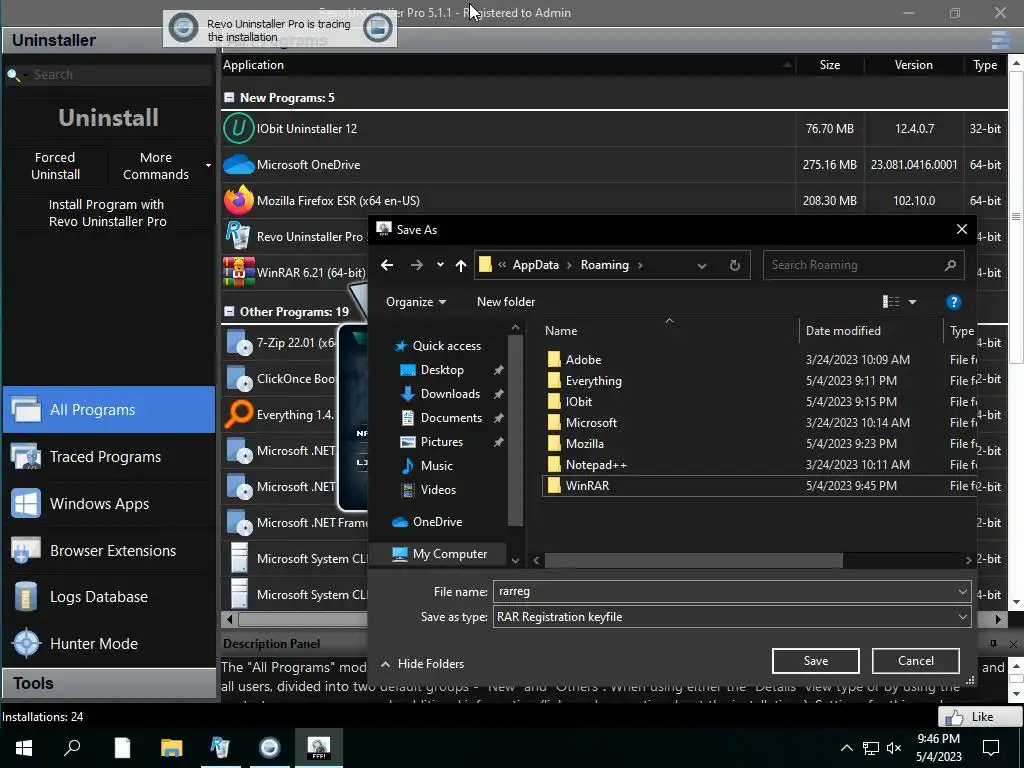Viewport: 1024px width, 768px height.
Task: Open Organize menu
Action: tap(416, 302)
